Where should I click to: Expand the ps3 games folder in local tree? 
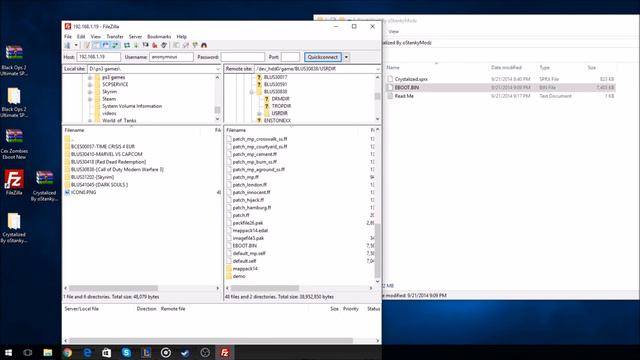click(x=90, y=77)
